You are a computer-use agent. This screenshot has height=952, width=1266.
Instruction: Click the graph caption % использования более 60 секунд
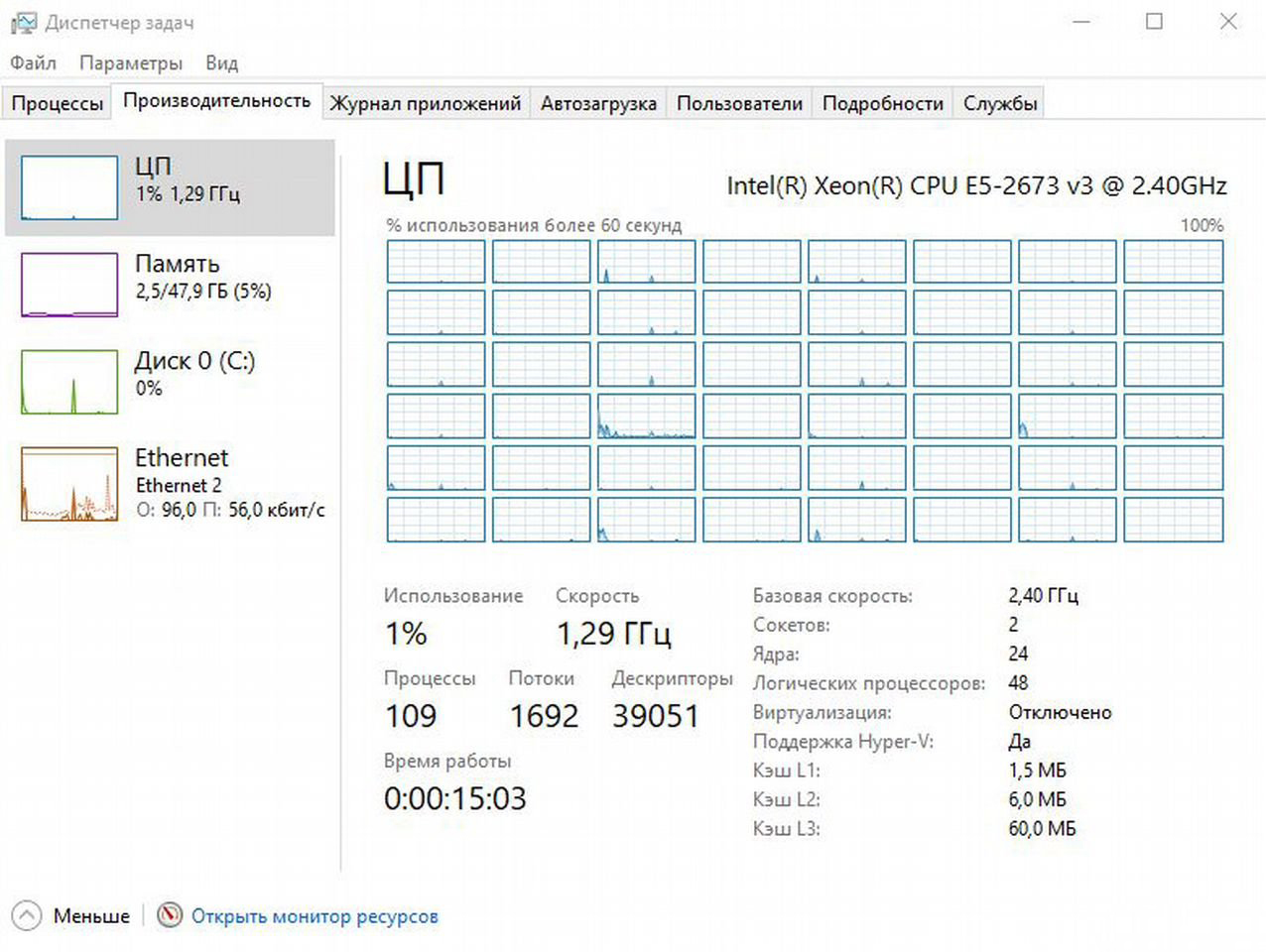(534, 225)
